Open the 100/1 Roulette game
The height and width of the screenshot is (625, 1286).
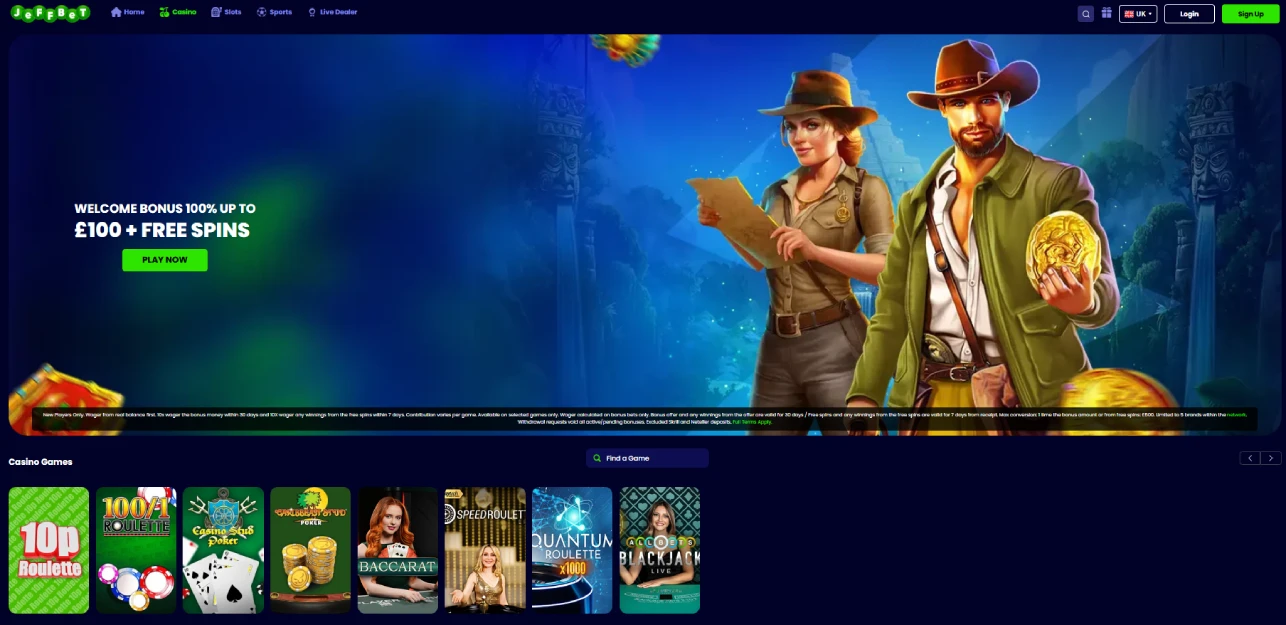coord(136,550)
